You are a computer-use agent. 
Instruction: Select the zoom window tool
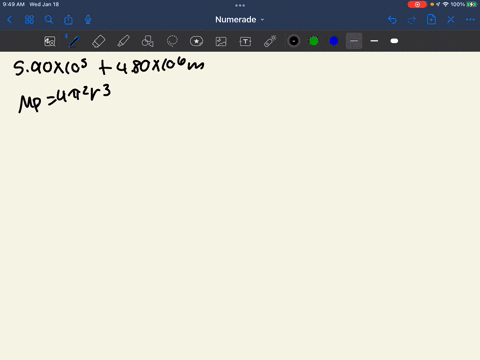coord(50,41)
